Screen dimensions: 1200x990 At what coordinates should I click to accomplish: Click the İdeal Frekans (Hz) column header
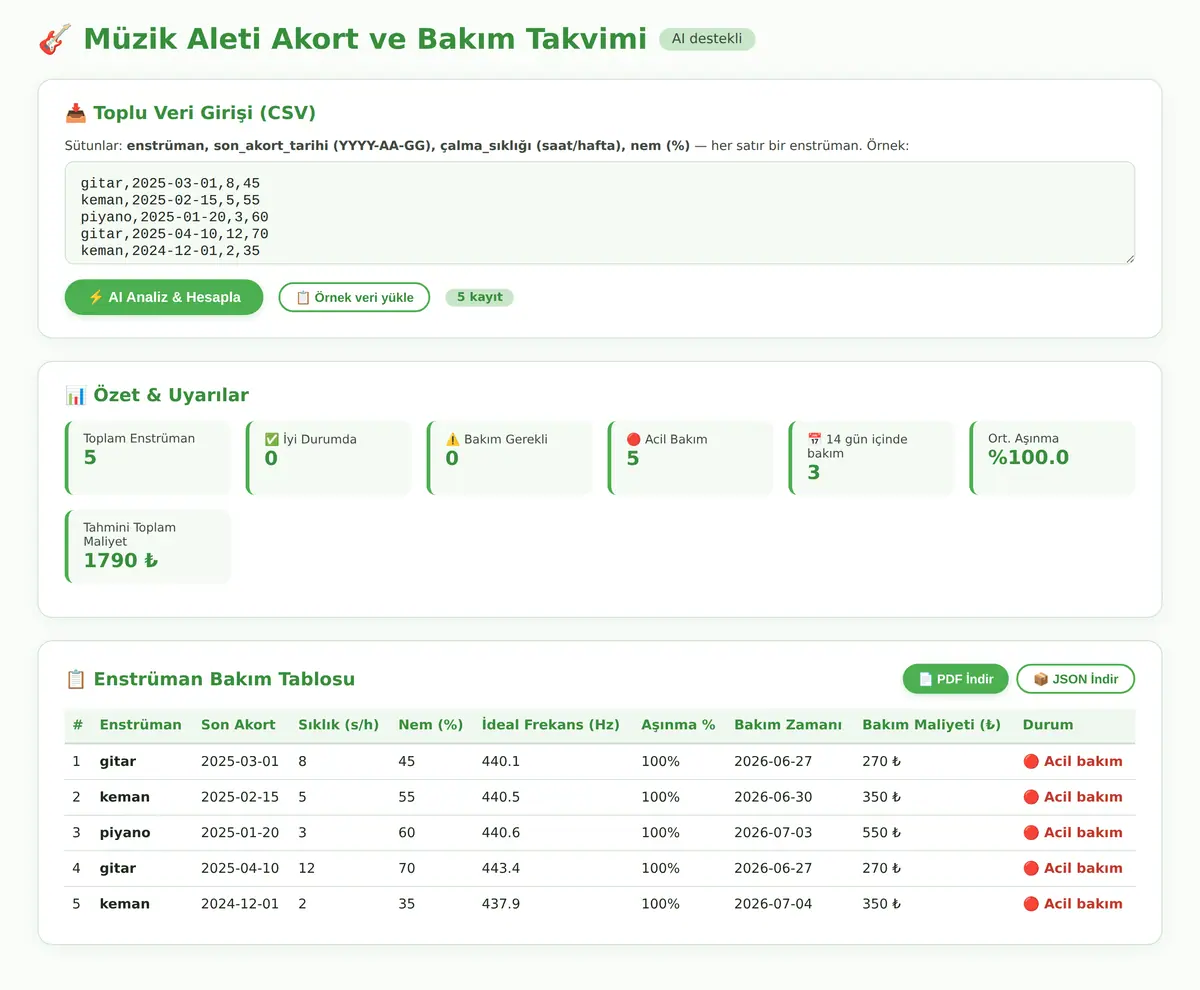coord(551,725)
